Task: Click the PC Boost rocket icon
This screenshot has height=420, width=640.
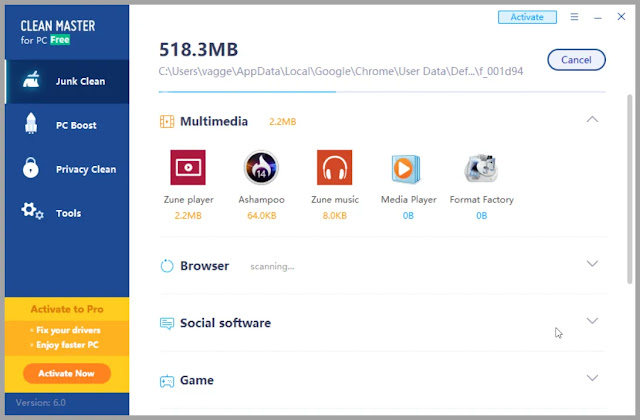Action: coord(31,123)
